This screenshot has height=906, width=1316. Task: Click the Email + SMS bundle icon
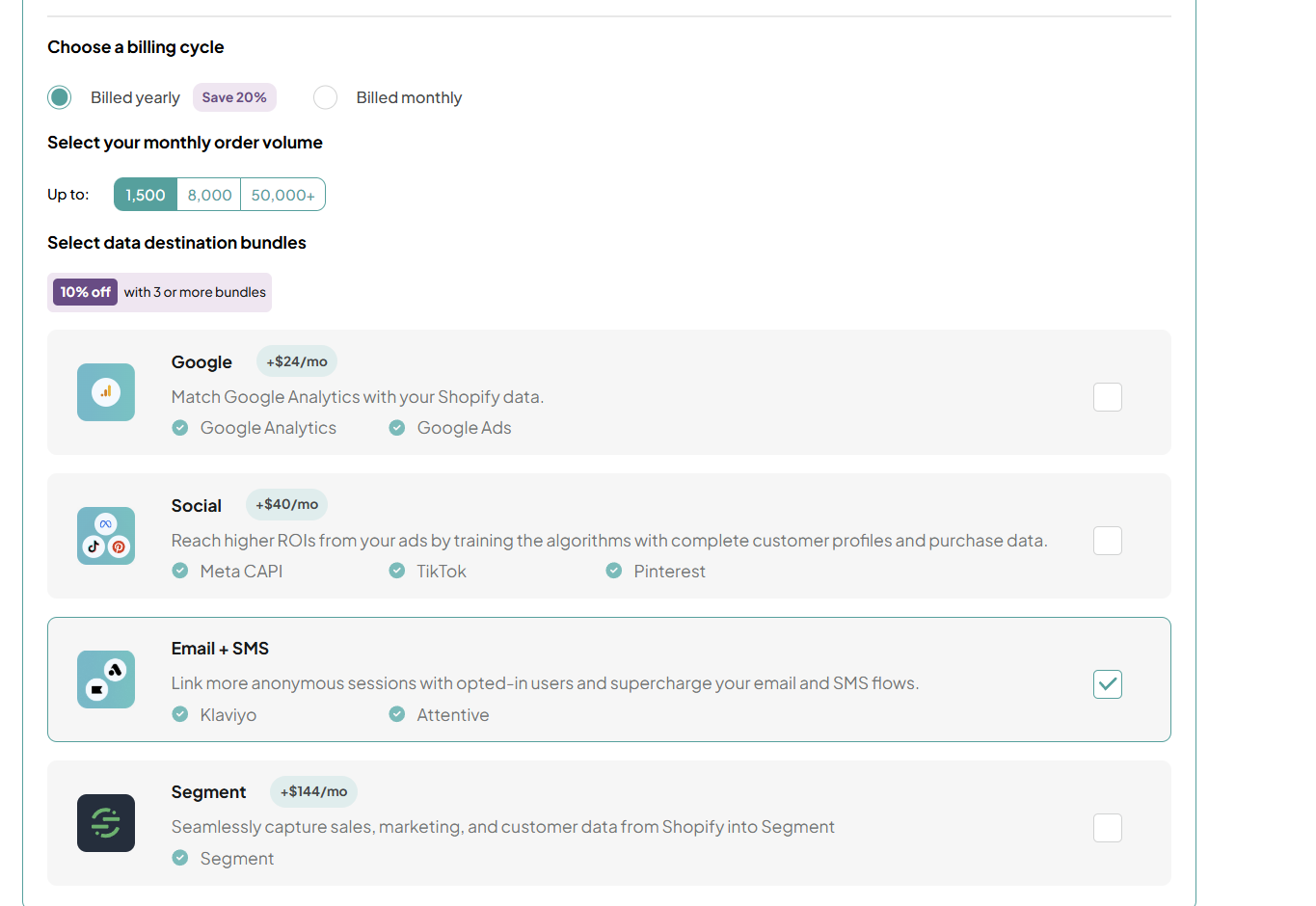pos(106,679)
